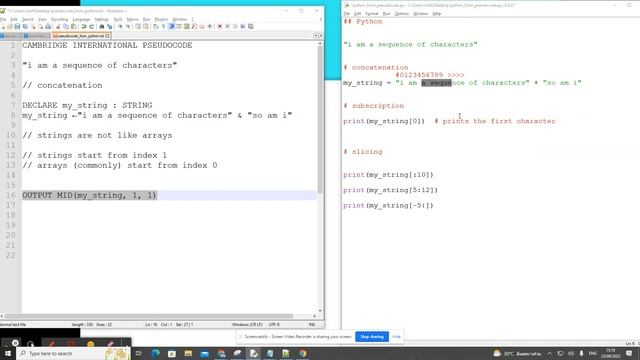The image size is (640, 360).
Task: Toggle Word Wrap icon in Notepad++ toolbar
Action: (156, 27)
